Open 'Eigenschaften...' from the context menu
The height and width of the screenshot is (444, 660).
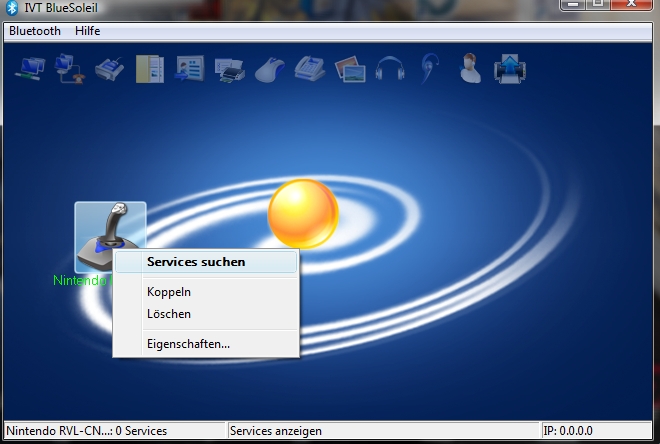[188, 344]
